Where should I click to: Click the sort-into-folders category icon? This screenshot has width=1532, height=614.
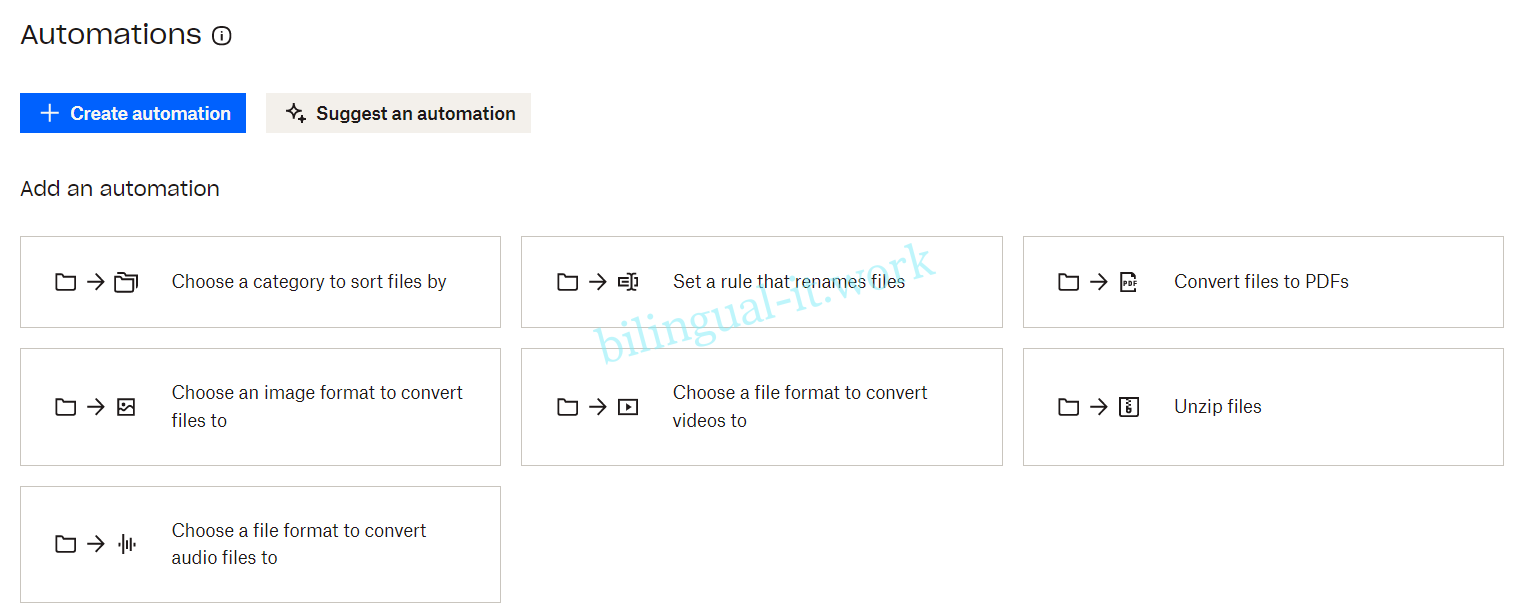(126, 282)
